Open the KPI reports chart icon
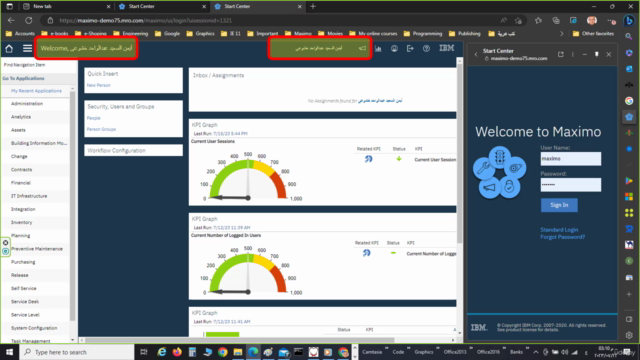 378,49
